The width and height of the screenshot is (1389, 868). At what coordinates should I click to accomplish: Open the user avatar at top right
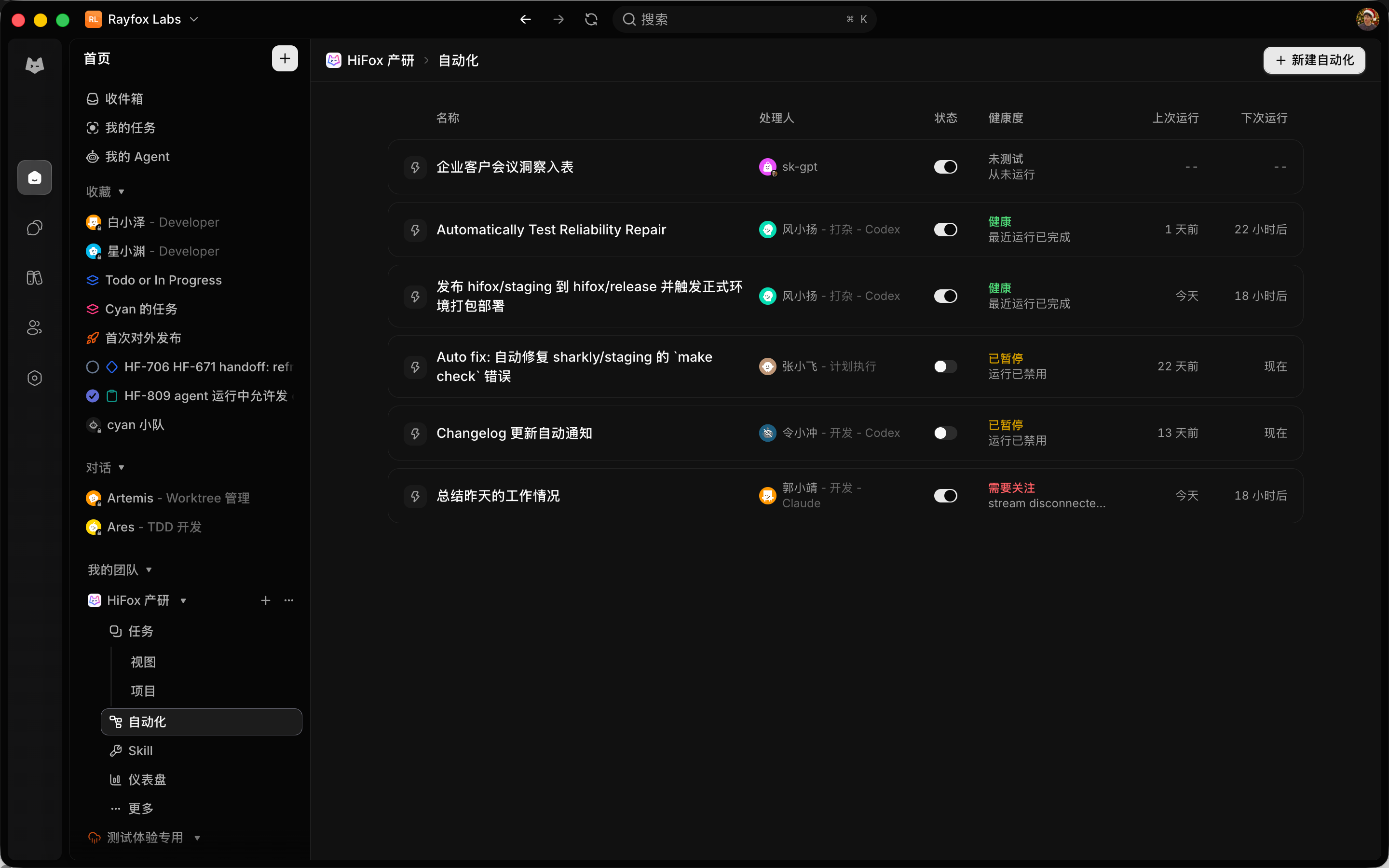click(x=1368, y=19)
